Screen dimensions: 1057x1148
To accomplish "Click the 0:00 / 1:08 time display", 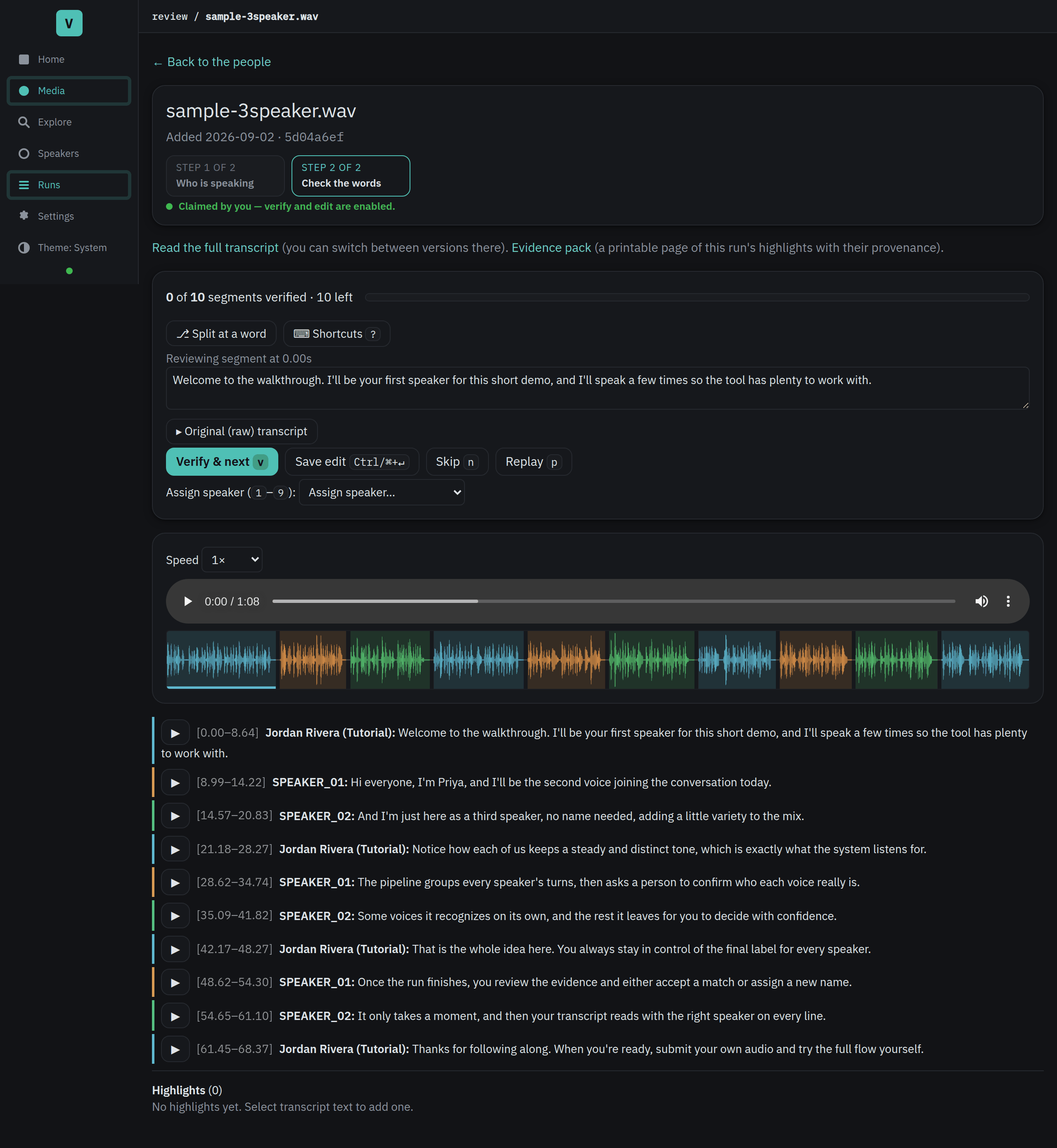I will click(232, 602).
